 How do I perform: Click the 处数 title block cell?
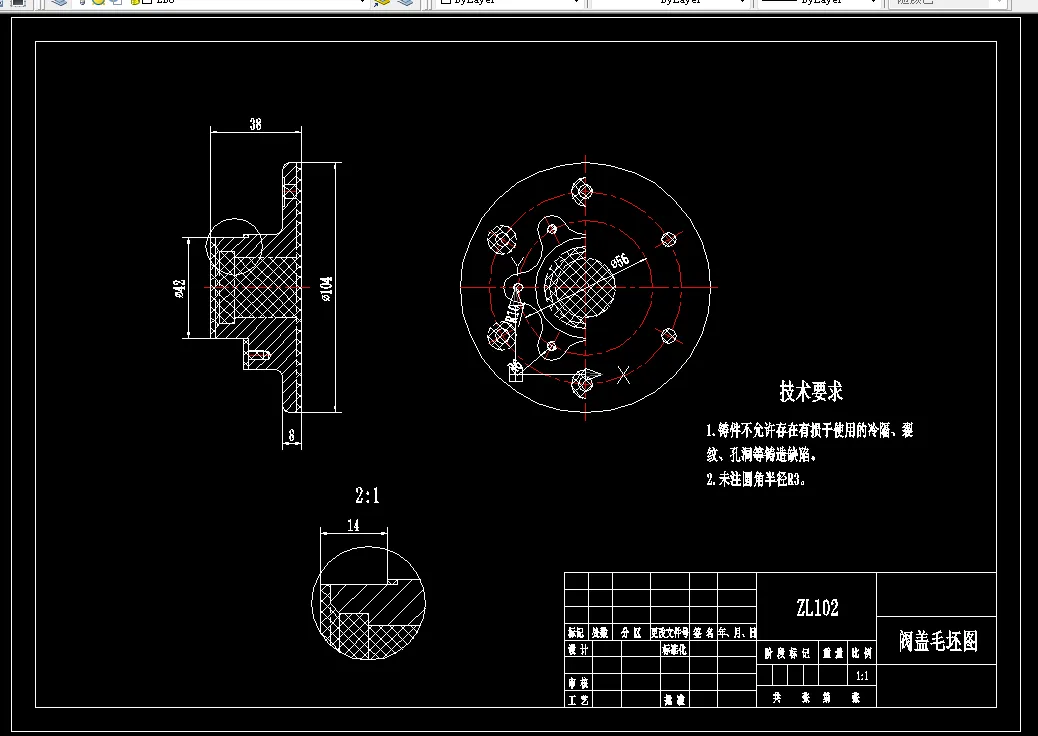(x=600, y=633)
